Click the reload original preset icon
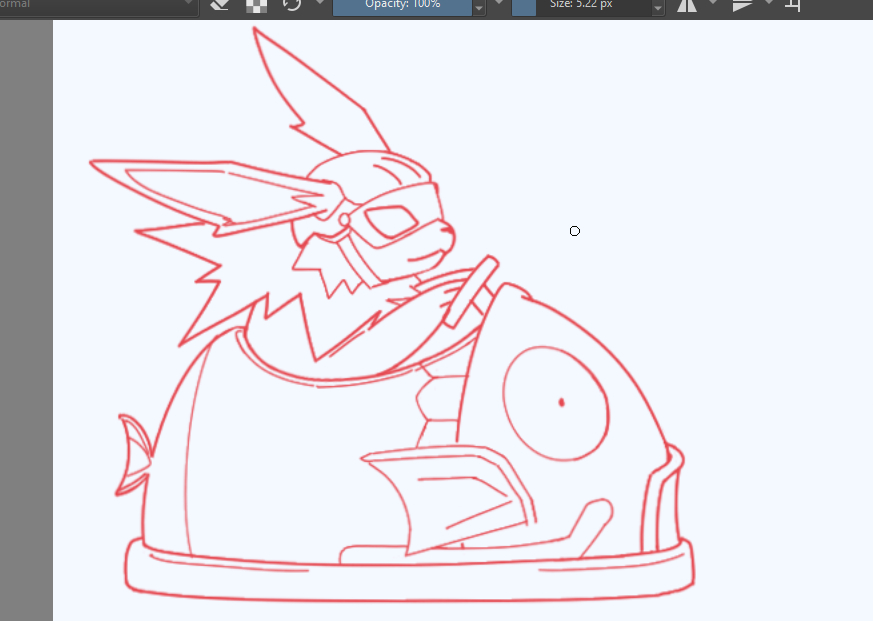The width and height of the screenshot is (873, 621). [x=292, y=5]
